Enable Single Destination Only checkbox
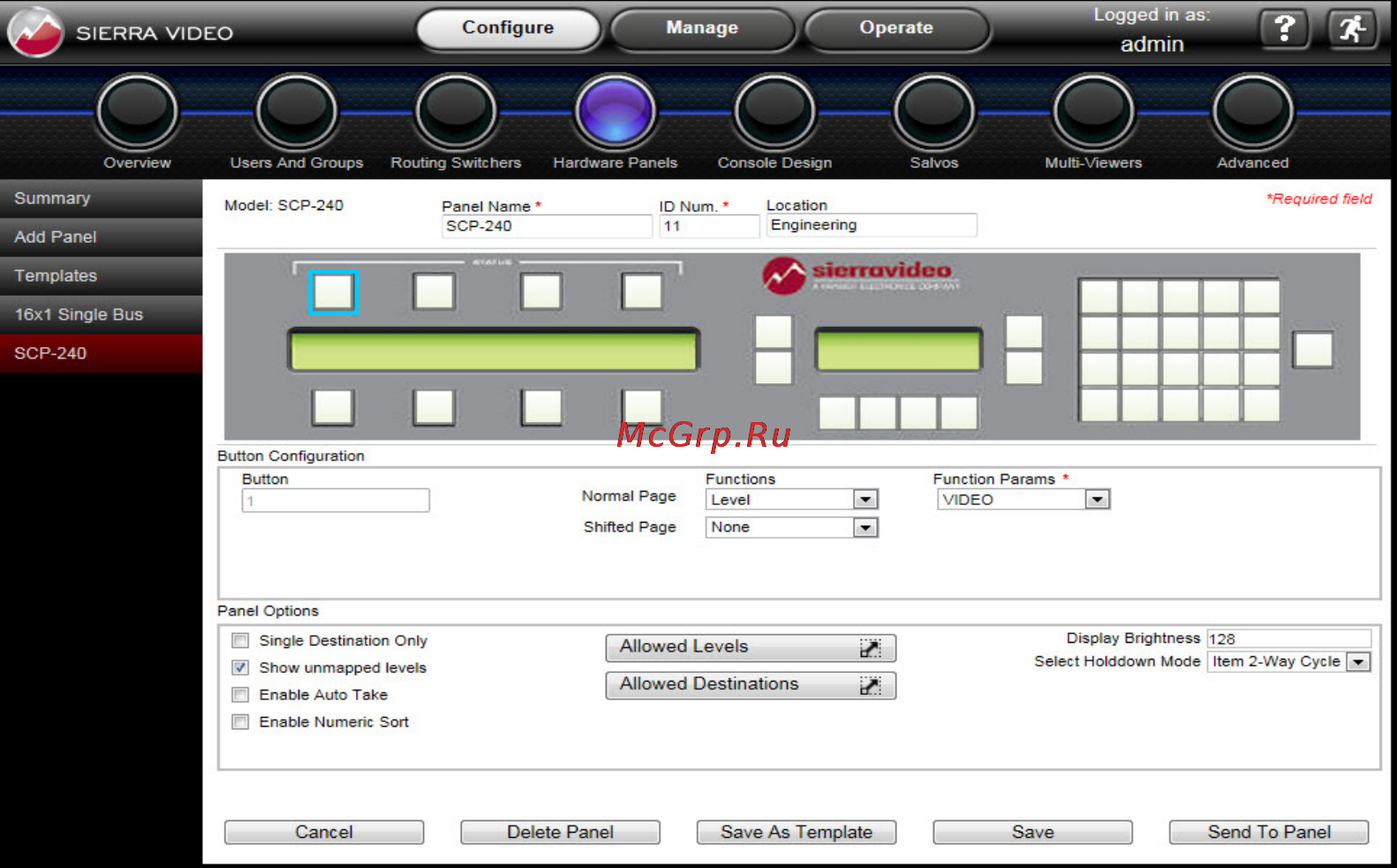1397x868 pixels. point(240,640)
